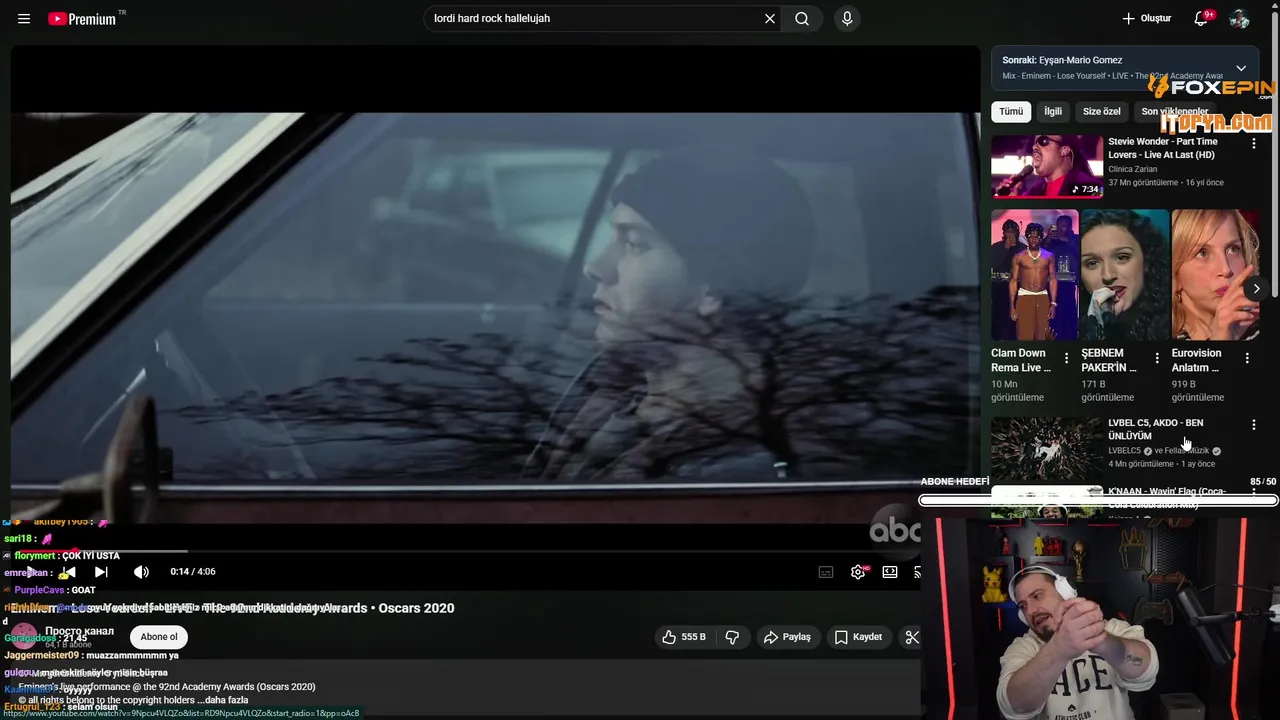Clear the search box text
The image size is (1280, 720).
pyautogui.click(x=769, y=19)
